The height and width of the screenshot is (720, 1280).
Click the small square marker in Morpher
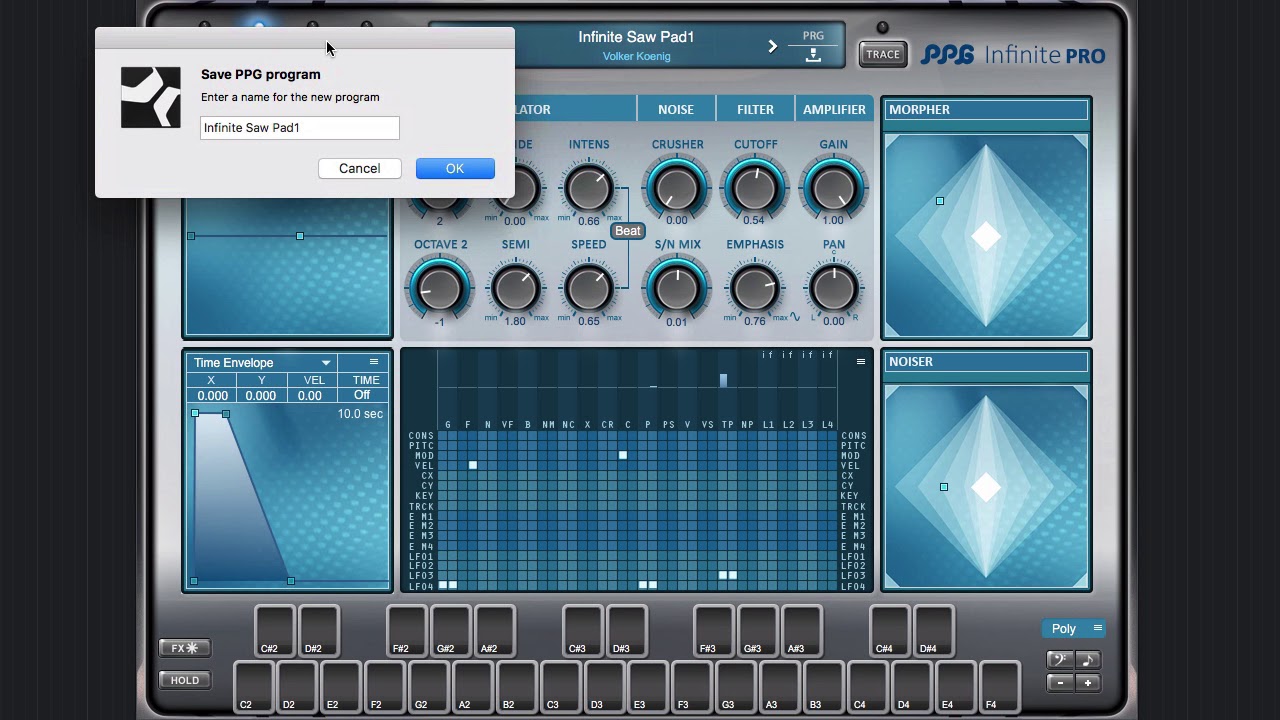pos(940,201)
